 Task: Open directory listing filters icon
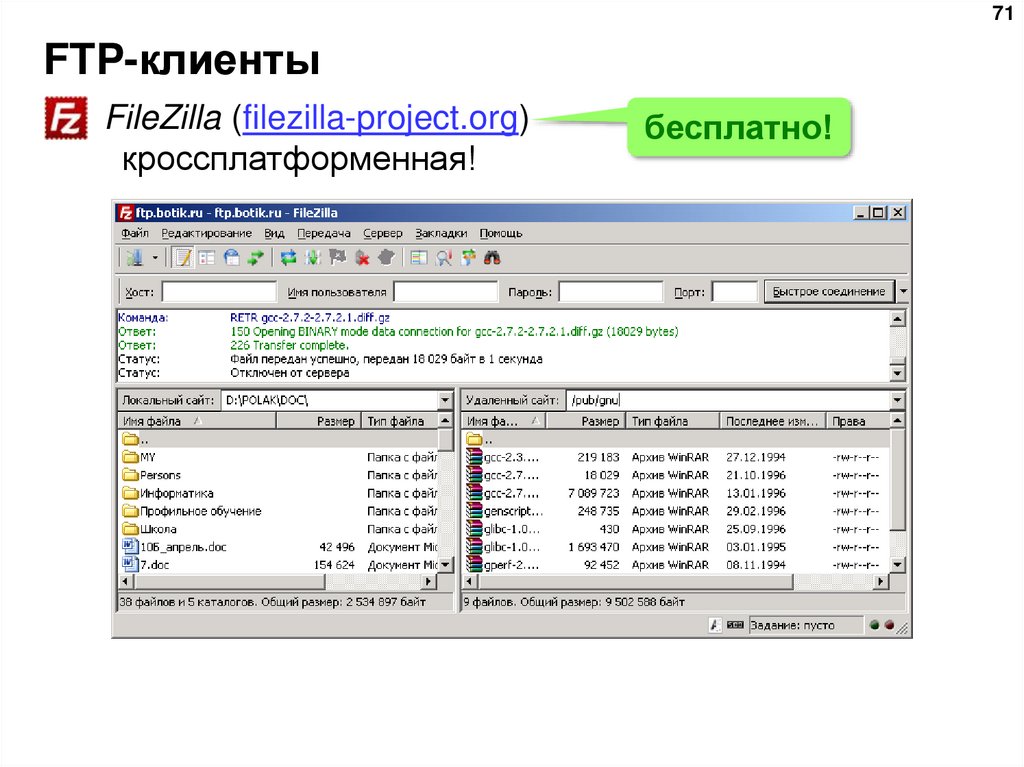[x=419, y=257]
